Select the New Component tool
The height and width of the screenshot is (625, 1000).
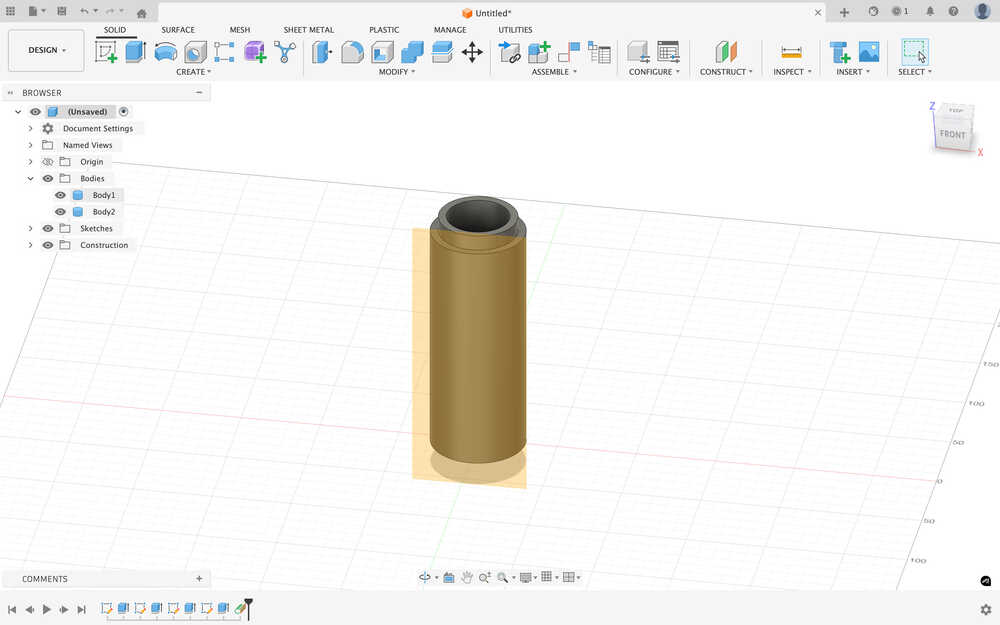pos(539,52)
